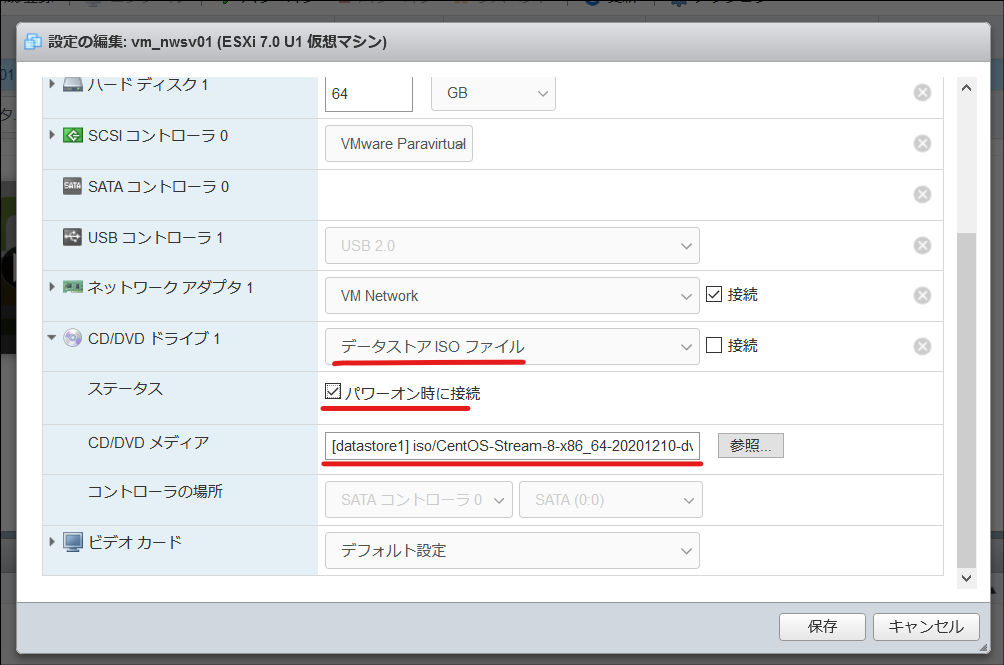The height and width of the screenshot is (665, 1004).
Task: Open the SATA (0:0) dropdown
Action: tap(611, 499)
